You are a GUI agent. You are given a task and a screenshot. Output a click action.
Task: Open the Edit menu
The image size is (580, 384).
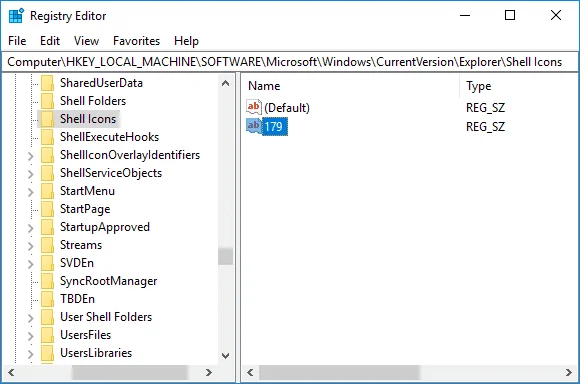coord(50,41)
